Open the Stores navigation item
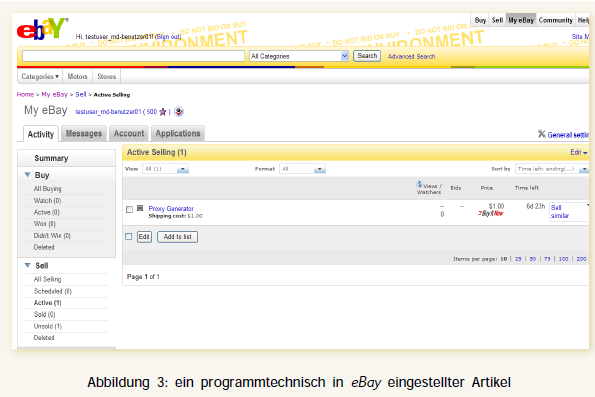This screenshot has width=595, height=397. [107, 76]
